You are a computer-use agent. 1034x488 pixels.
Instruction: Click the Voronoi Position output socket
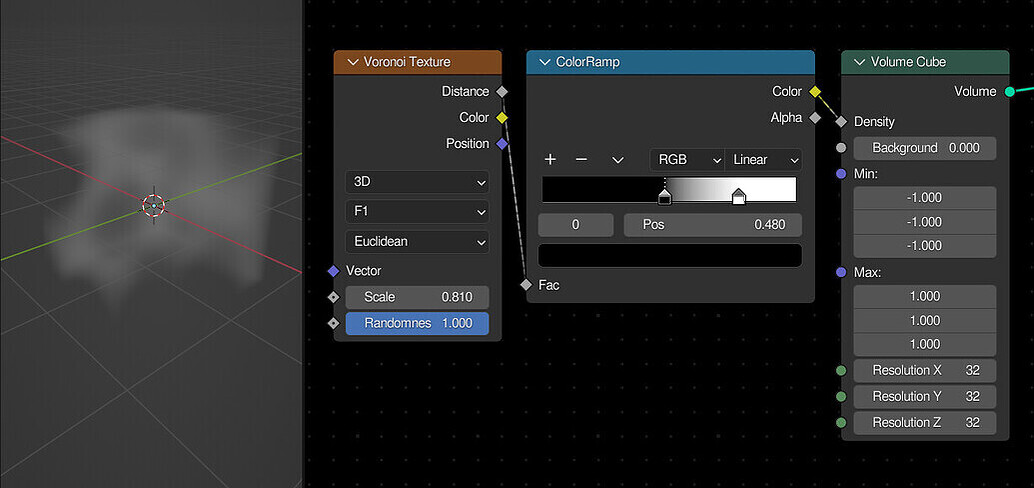[502, 144]
